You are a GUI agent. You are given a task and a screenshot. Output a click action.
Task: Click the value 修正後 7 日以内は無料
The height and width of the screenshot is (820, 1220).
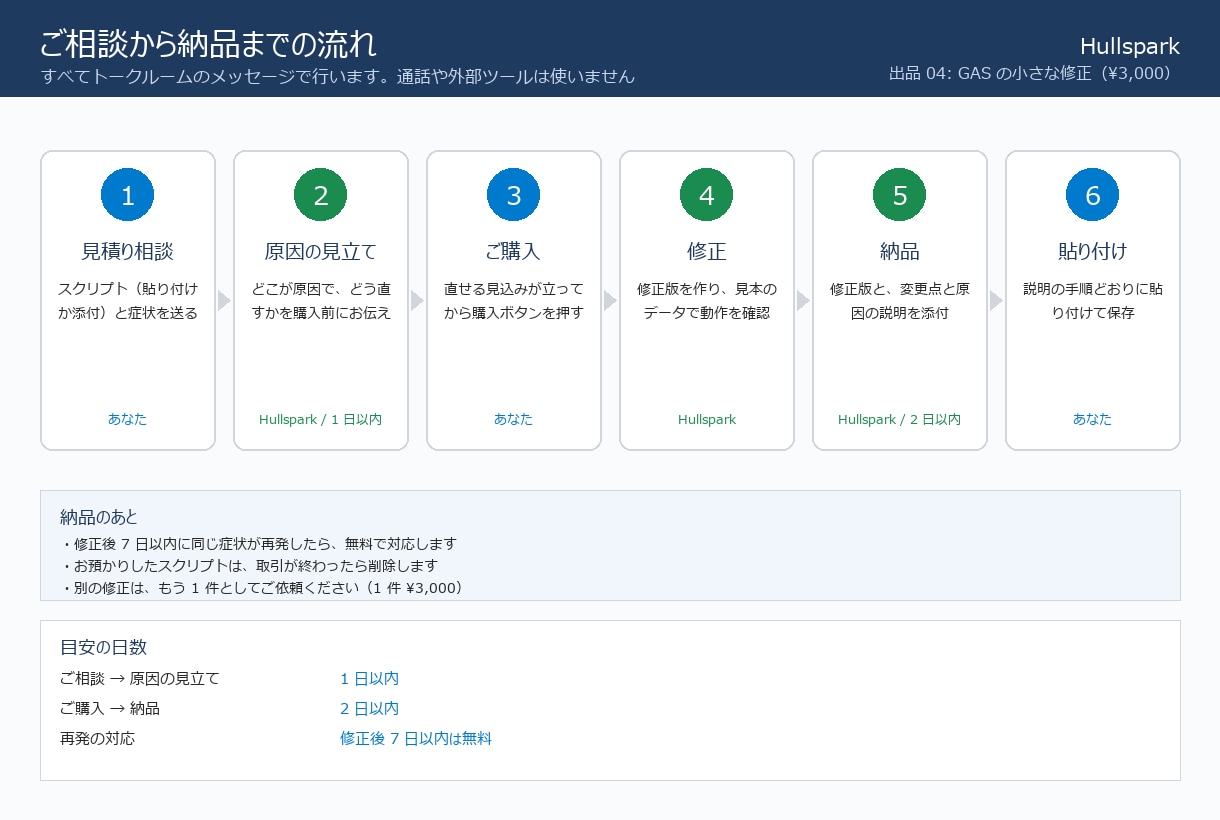pyautogui.click(x=416, y=739)
